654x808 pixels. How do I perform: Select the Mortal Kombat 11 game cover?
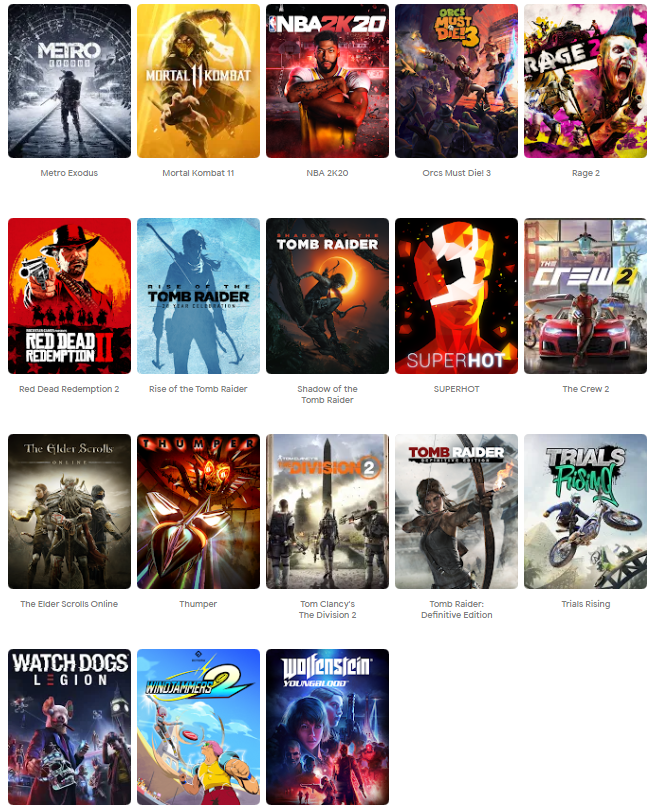(x=198, y=81)
